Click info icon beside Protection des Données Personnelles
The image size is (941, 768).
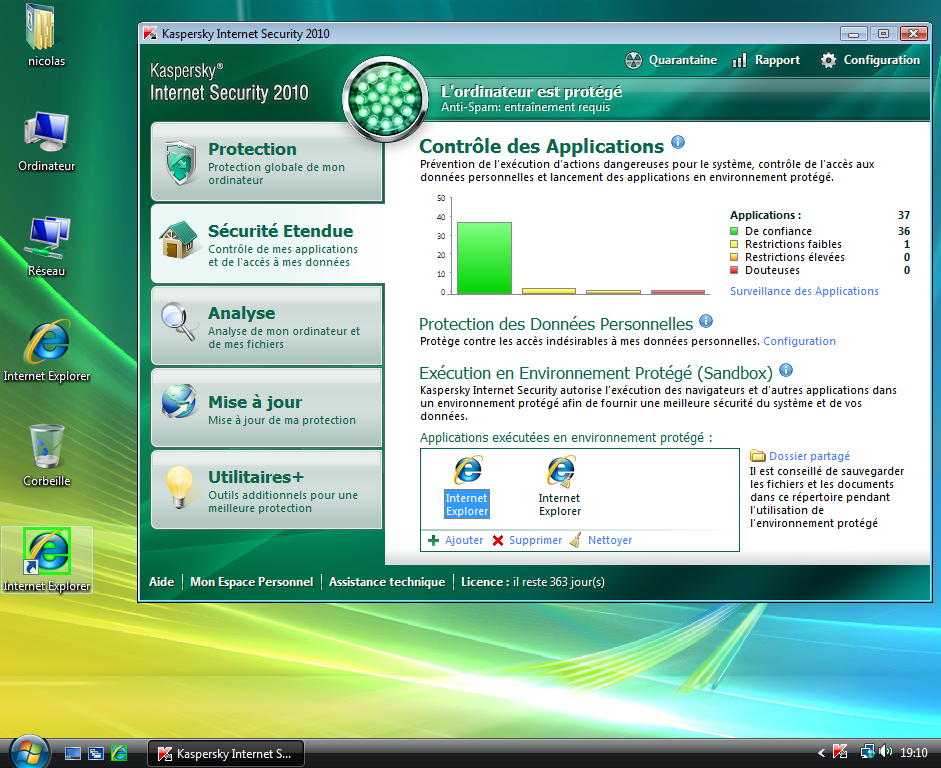(x=706, y=321)
